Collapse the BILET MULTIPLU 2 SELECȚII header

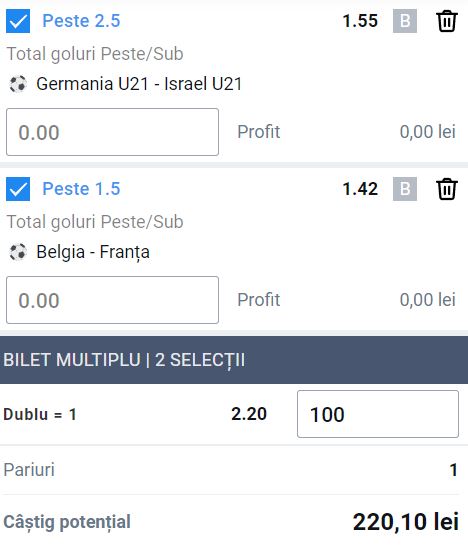coord(234,360)
